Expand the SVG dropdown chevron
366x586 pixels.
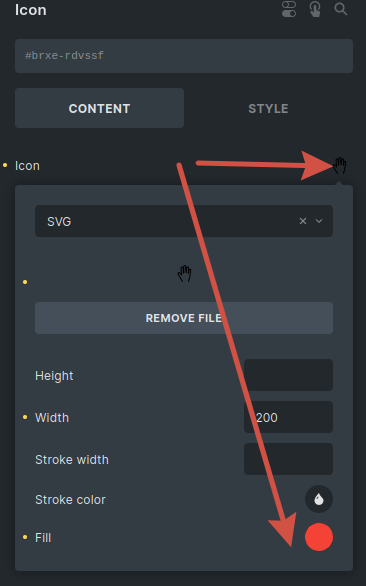coord(319,221)
